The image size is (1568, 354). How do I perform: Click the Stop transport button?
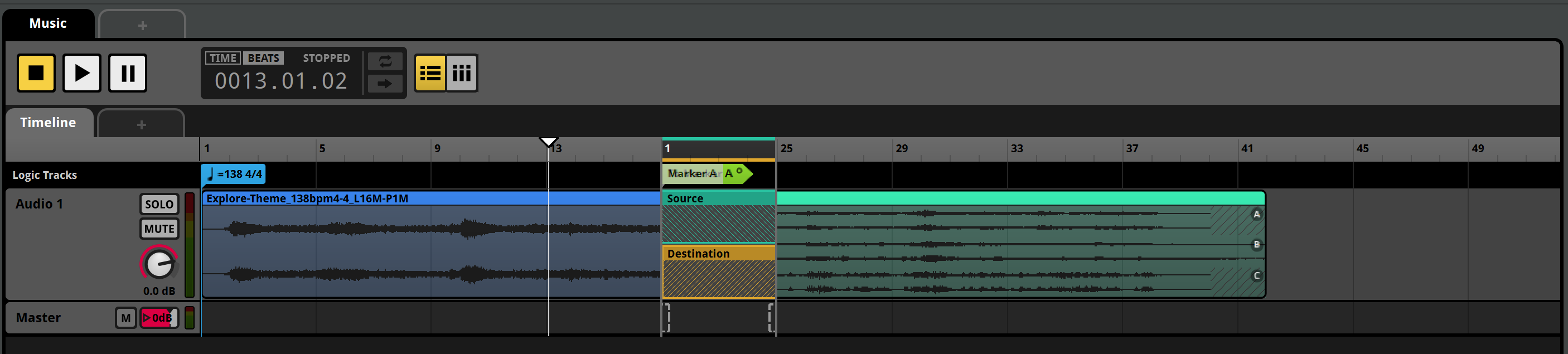(x=36, y=73)
